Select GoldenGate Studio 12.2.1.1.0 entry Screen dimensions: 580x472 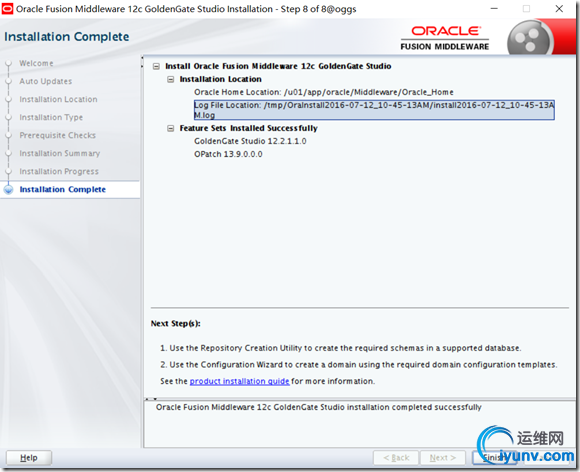(250, 141)
